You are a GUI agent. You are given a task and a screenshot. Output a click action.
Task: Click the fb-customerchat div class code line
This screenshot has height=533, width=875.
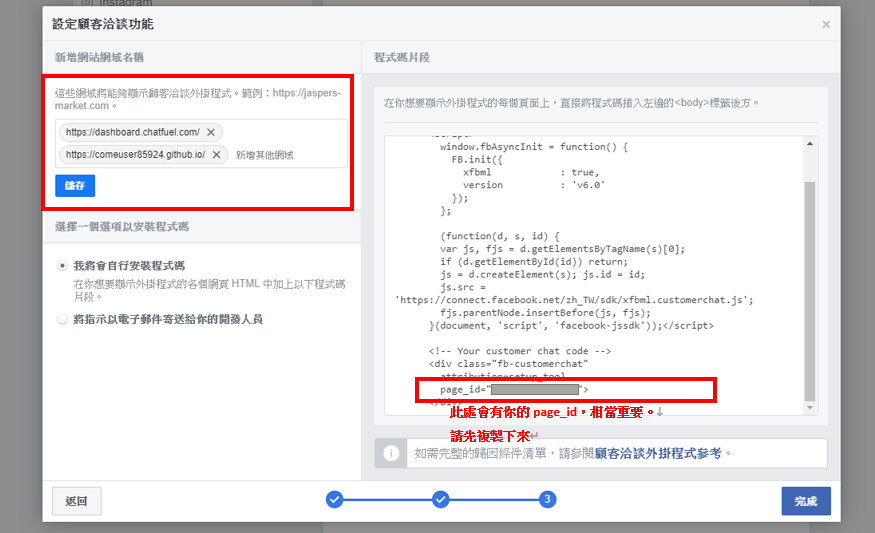(x=508, y=364)
